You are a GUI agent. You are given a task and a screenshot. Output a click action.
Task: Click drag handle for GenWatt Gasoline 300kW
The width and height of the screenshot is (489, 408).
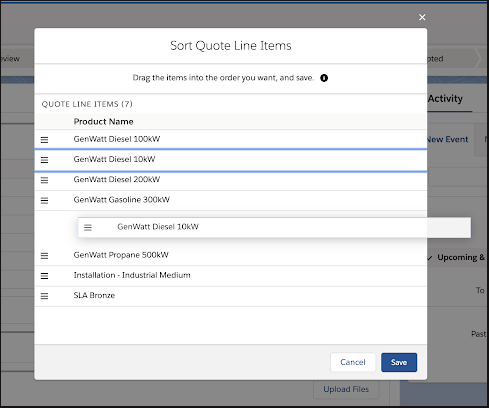coord(44,201)
